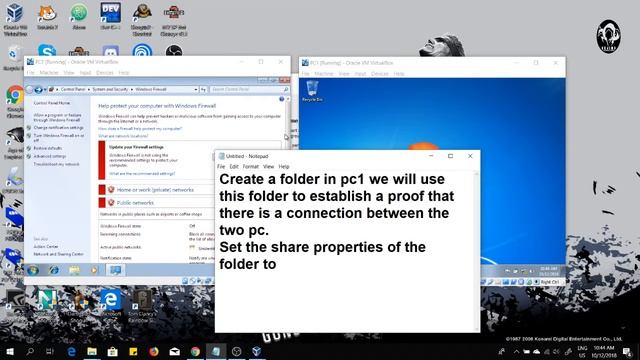The width and height of the screenshot is (640, 360).
Task: Open Oracle VM VirtualBox desktop shortcut
Action: click(15, 18)
